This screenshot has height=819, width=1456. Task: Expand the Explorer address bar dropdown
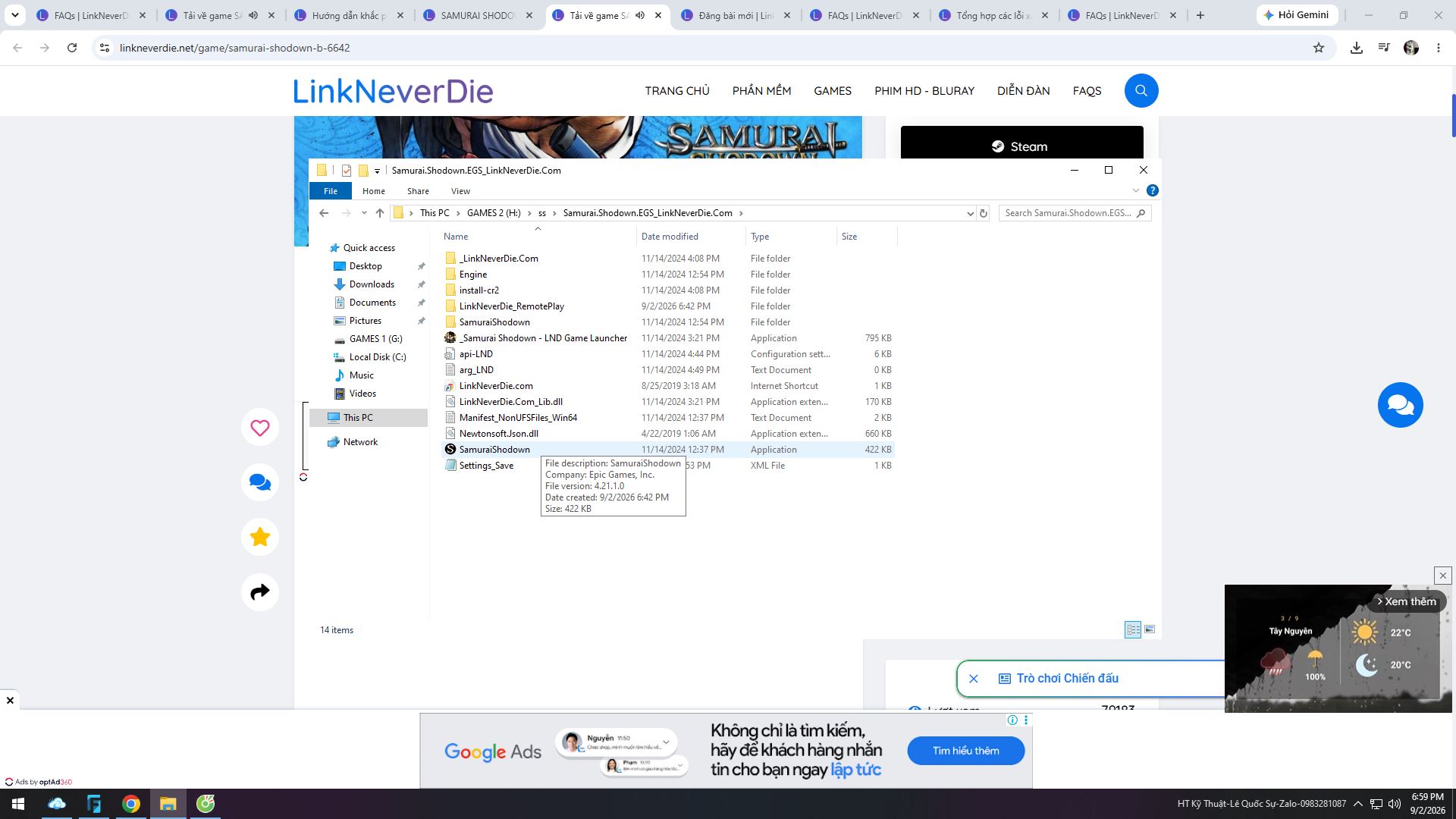(970, 213)
